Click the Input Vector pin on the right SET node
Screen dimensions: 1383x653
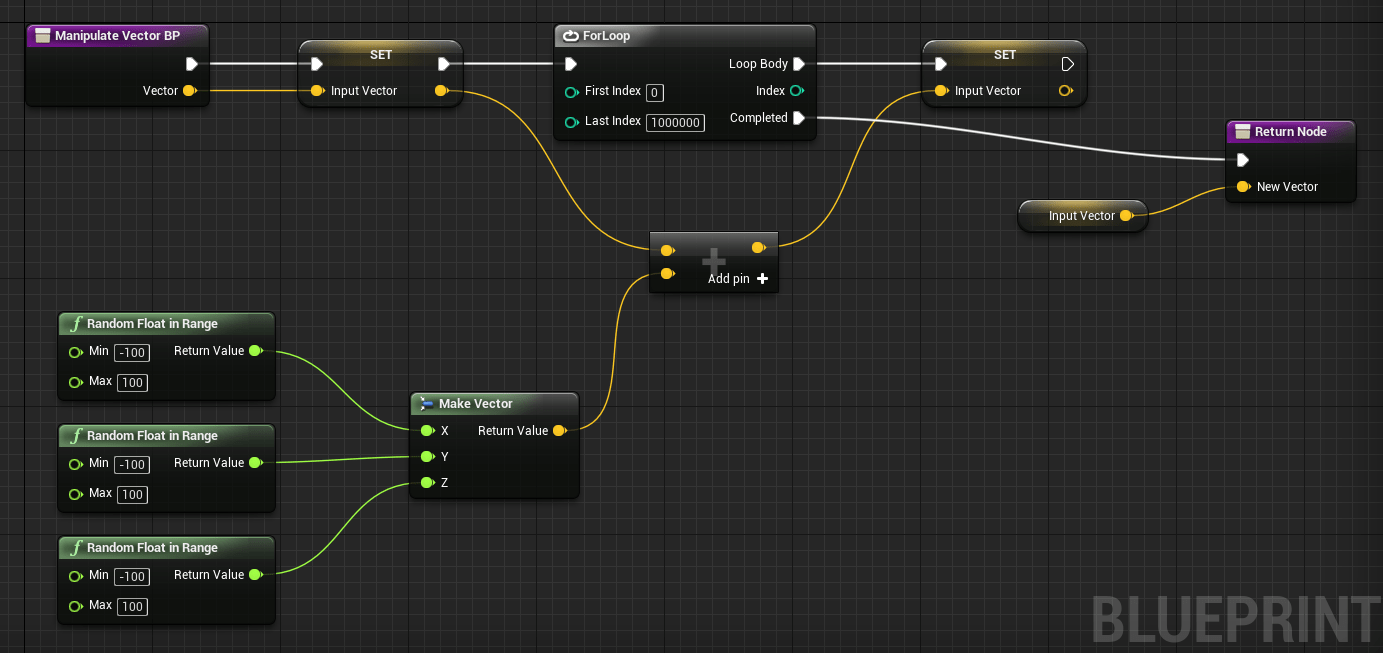941,90
